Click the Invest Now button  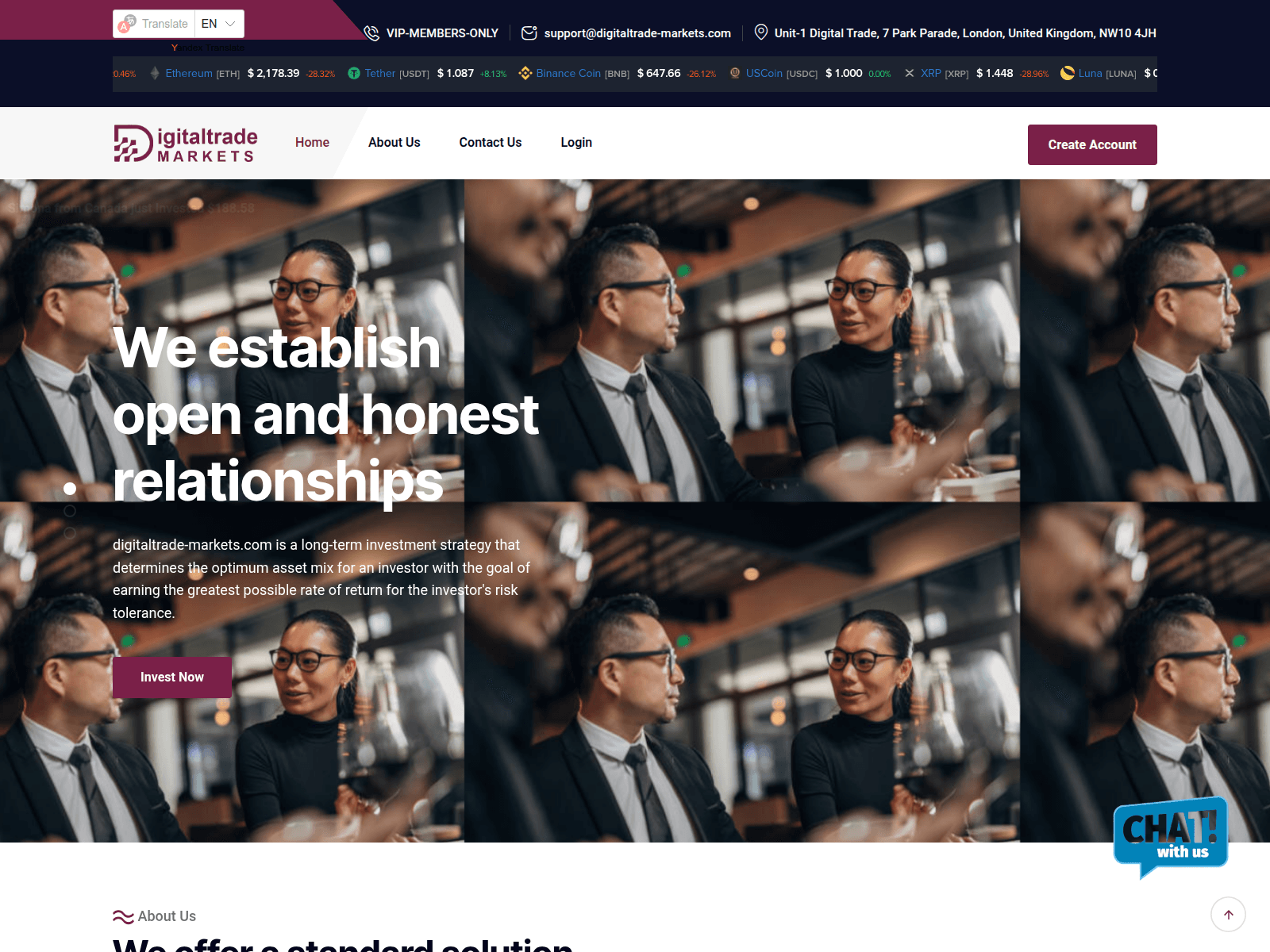(x=172, y=678)
